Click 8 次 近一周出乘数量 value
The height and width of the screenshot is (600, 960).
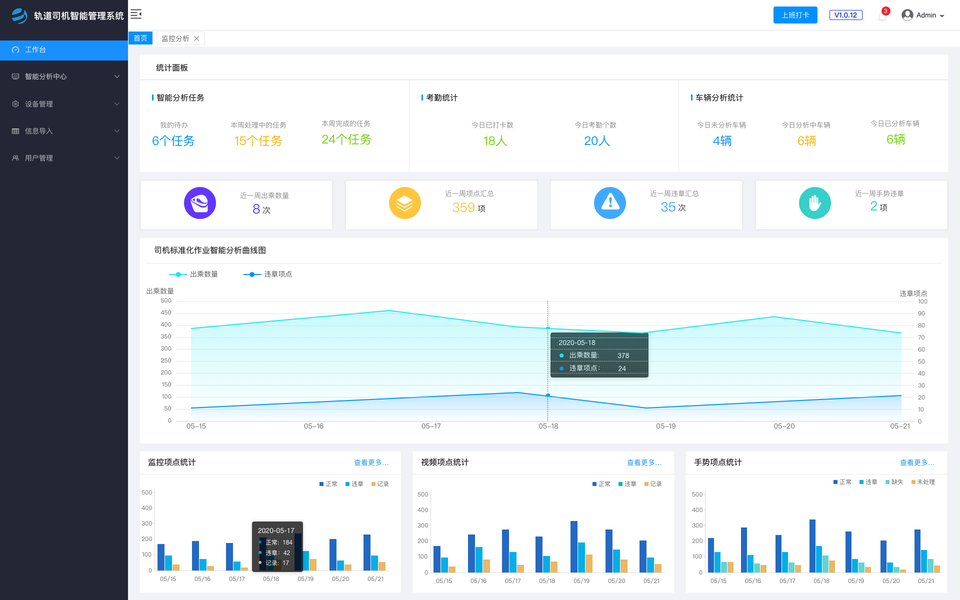261,209
